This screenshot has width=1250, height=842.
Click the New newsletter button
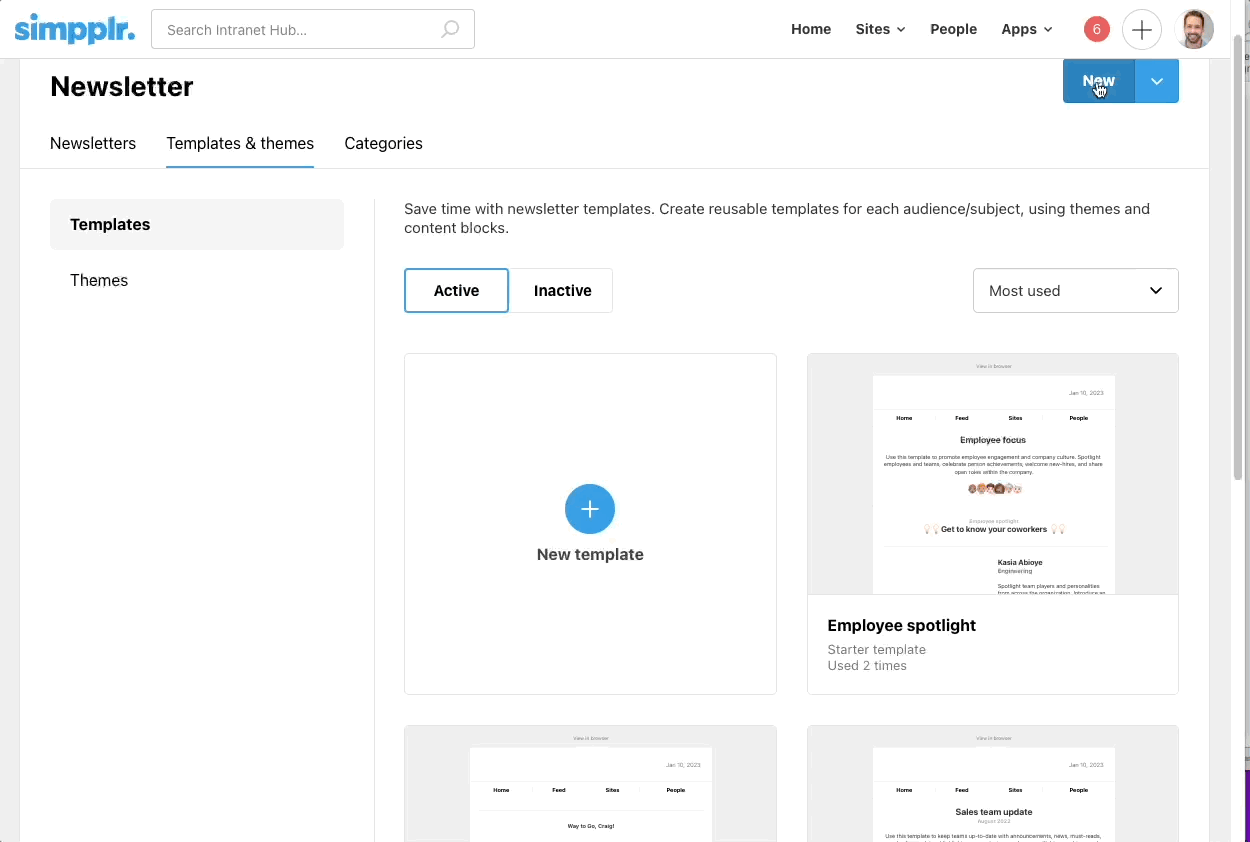click(1098, 81)
